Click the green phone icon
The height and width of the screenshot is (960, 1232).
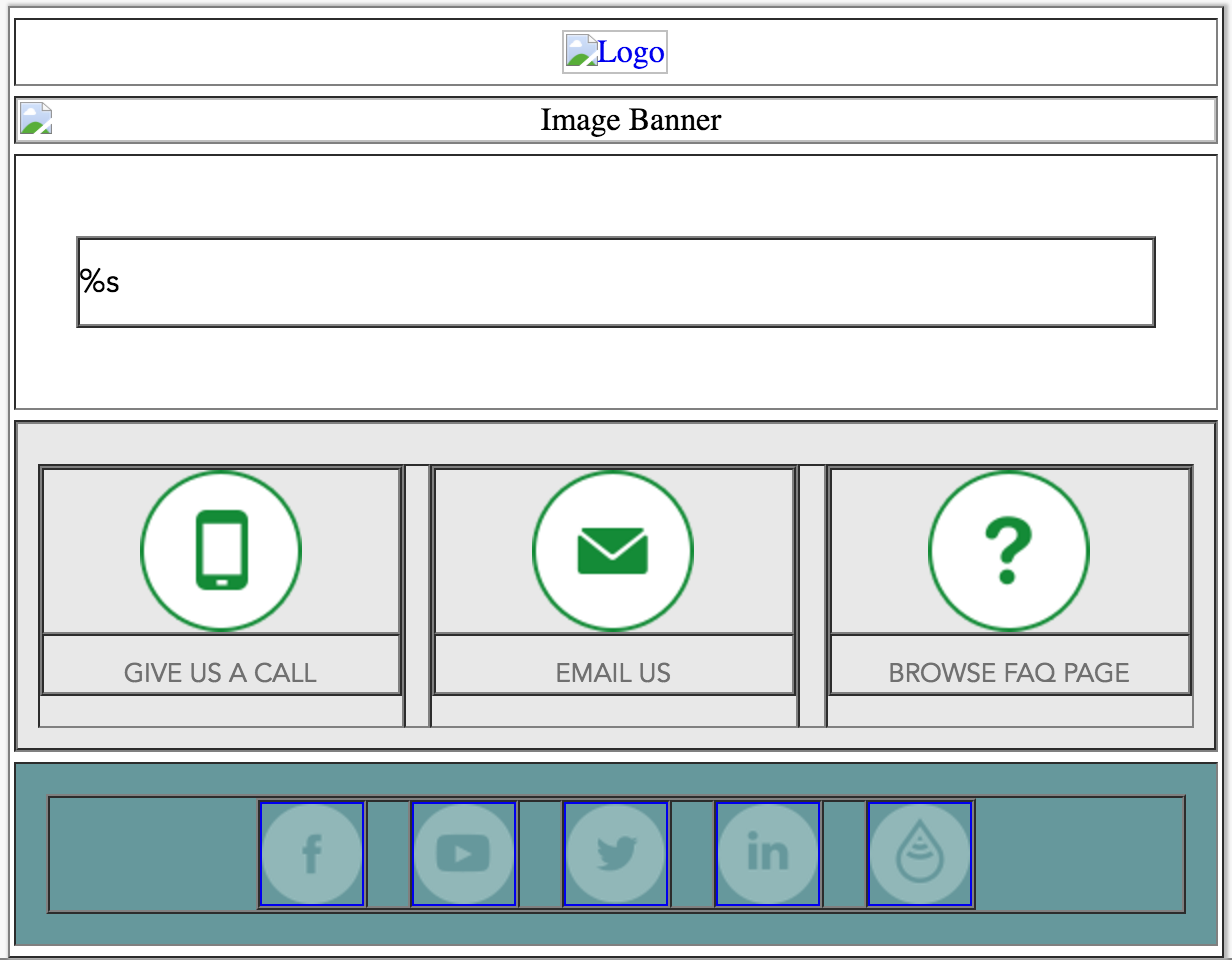pyautogui.click(x=221, y=550)
